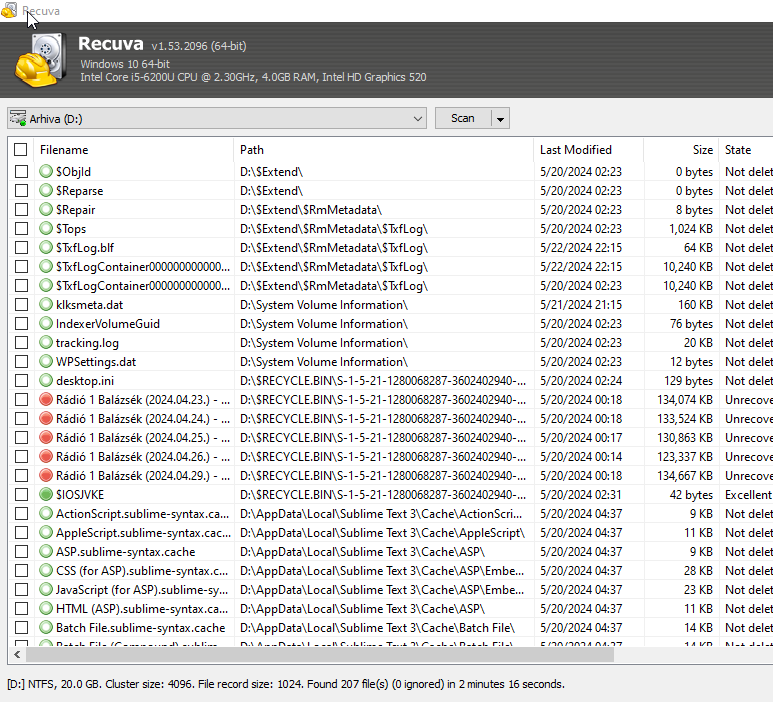Viewport: 773px width, 702px height.
Task: Sort by the Filename column header
Action: [x=134, y=149]
